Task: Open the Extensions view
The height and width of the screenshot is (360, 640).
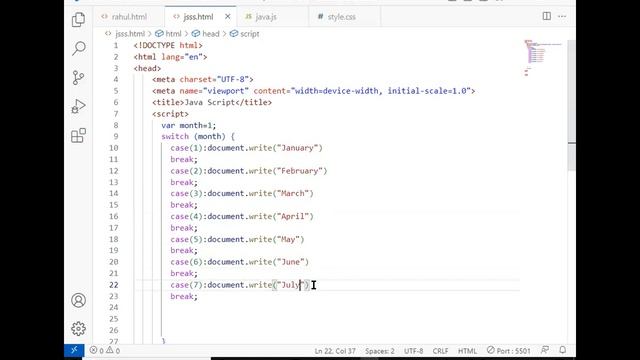Action: (x=78, y=136)
